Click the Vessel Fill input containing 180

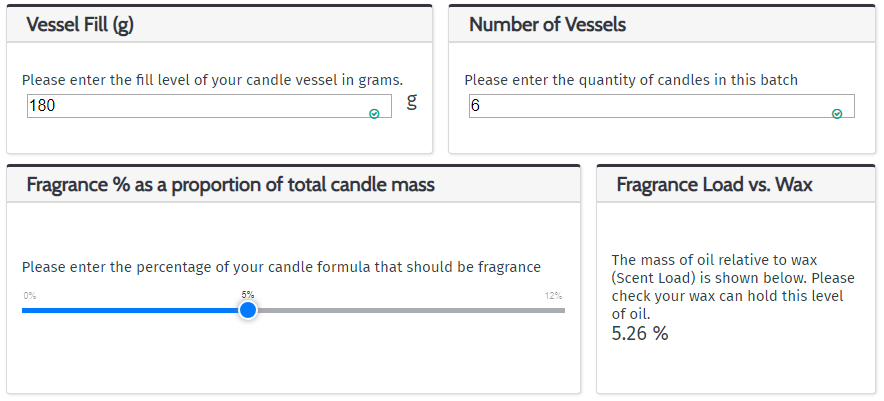pos(209,106)
